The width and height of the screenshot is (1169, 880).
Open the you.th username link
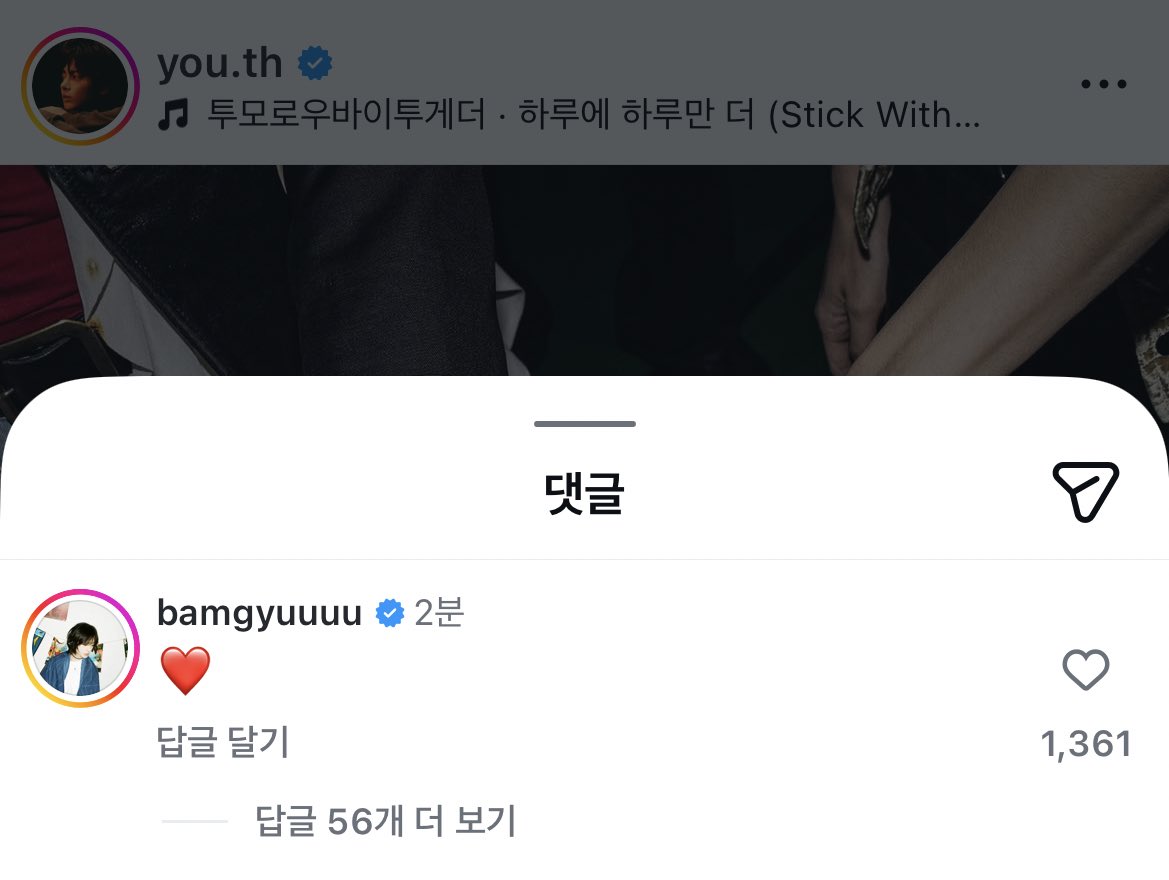[220, 63]
